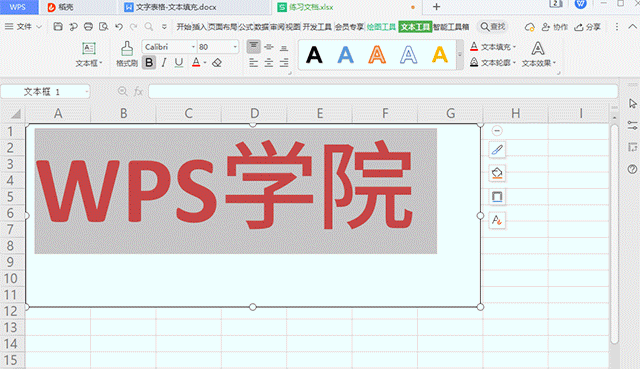Switch to the 绘图工具 ribbon tab
The height and width of the screenshot is (369, 640).
(x=381, y=27)
